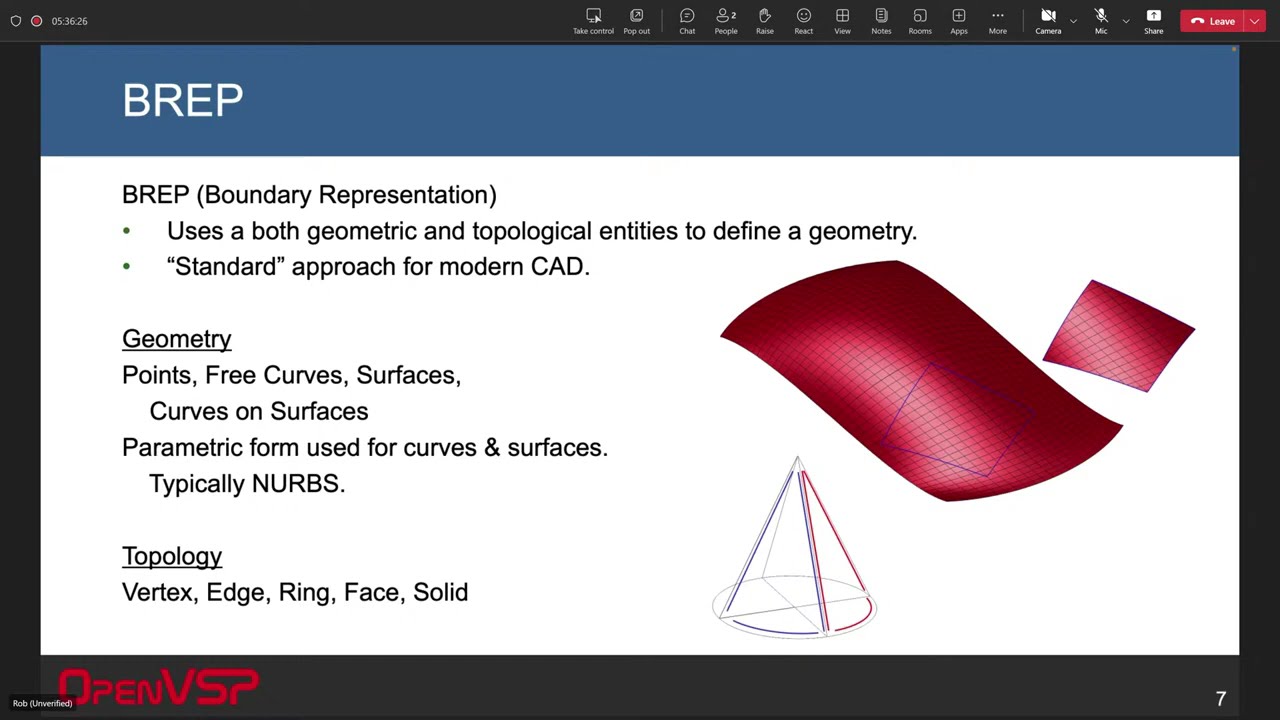Leave the meeting
Viewport: 1280px width, 720px height.
pyautogui.click(x=1213, y=21)
